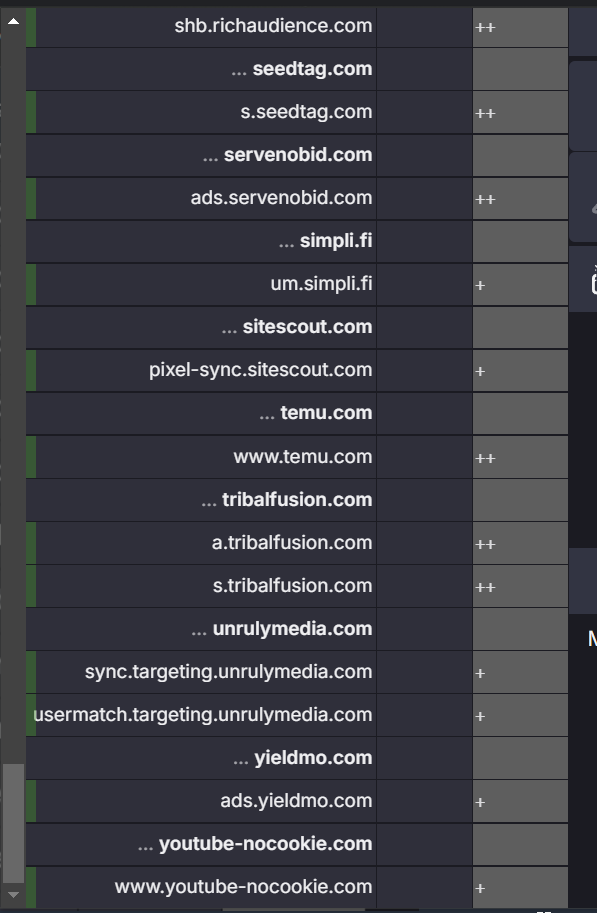Viewport: 597px width, 913px height.
Task: Select the pixel-sync.sitescout.com row
Action: [201, 370]
